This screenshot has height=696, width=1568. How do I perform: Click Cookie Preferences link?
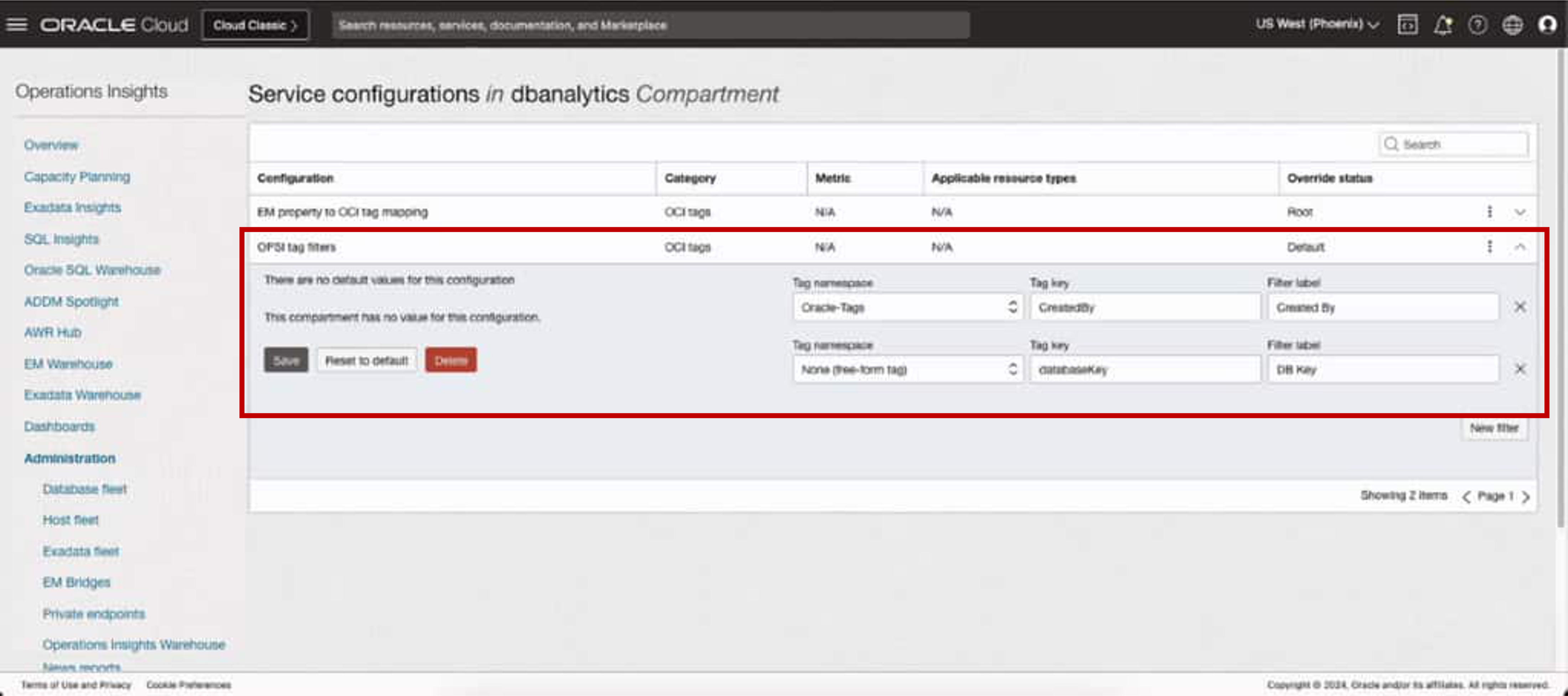tap(189, 685)
